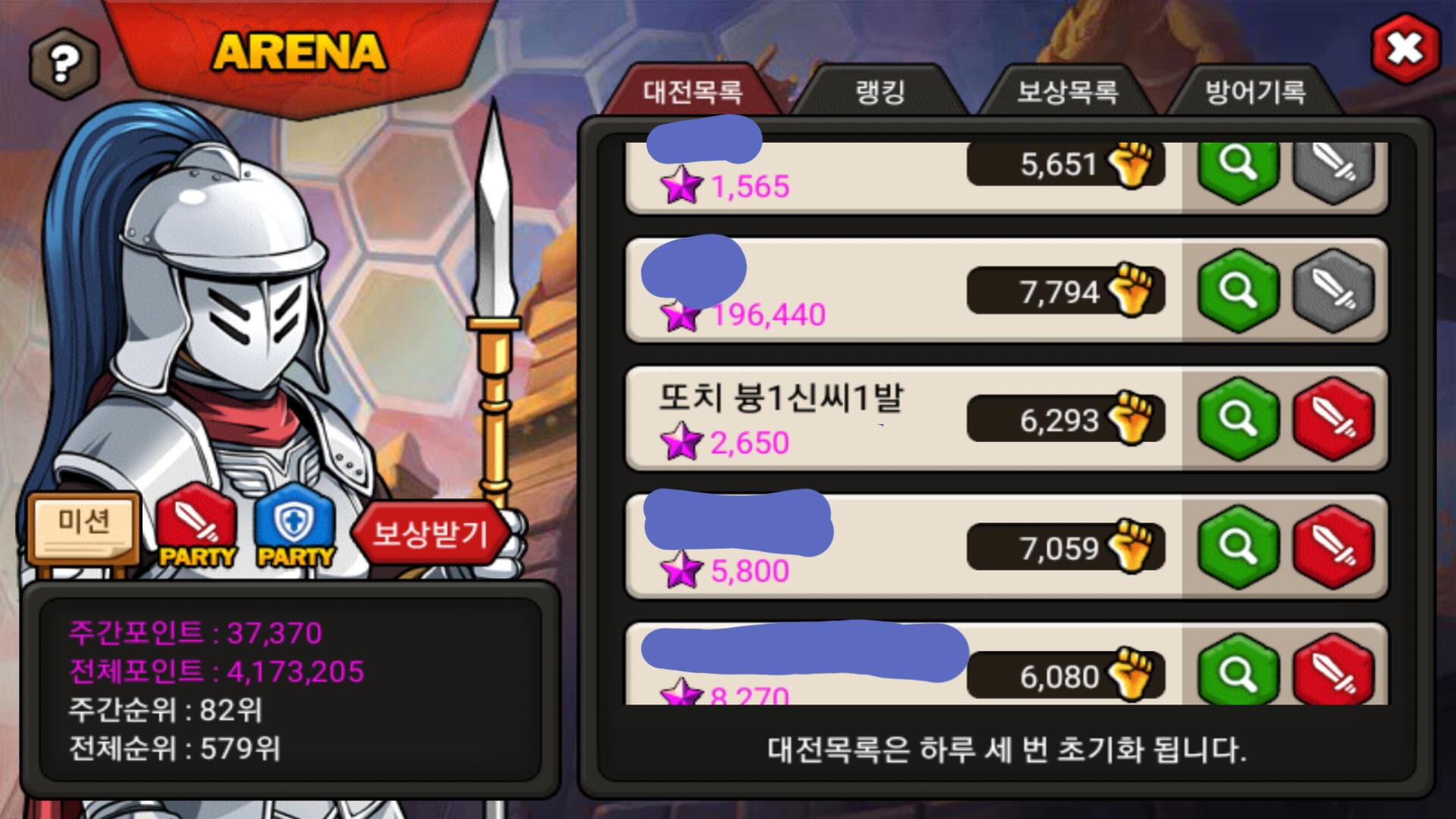Viewport: 1456px width, 819px height.
Task: Open the 보상목록 tab
Action: tap(1067, 92)
